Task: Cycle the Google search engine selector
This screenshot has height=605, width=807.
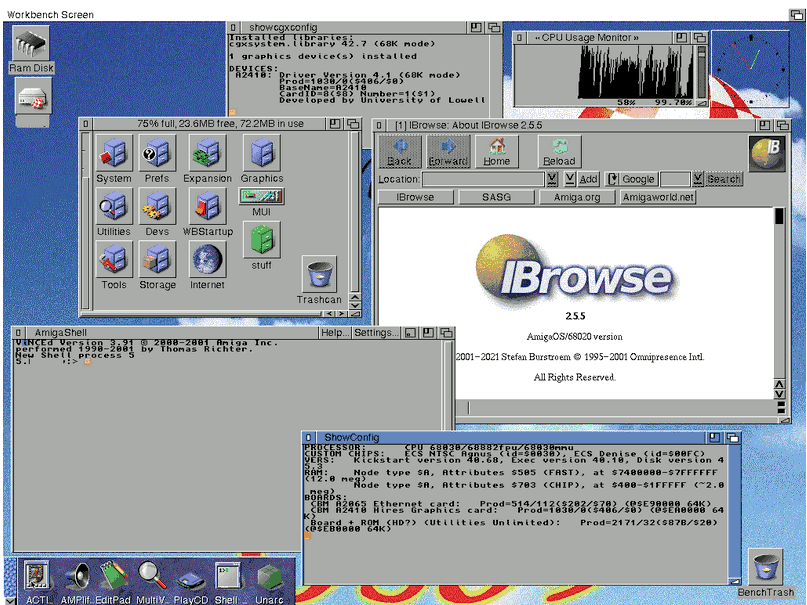Action: coord(613,179)
